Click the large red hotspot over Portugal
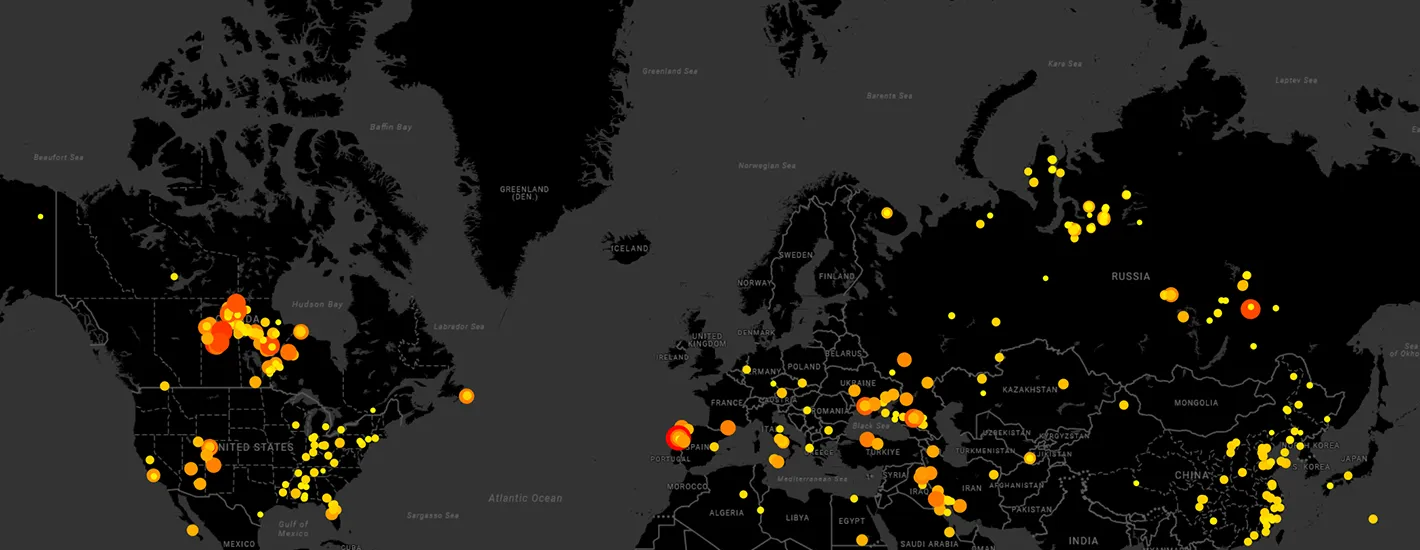The width and height of the screenshot is (1420, 550). (x=678, y=437)
